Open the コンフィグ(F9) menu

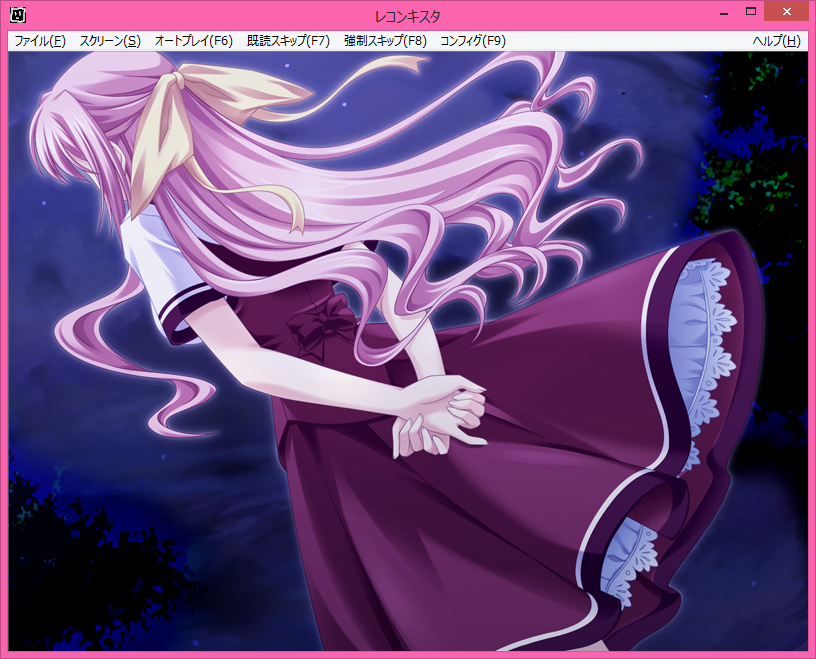(x=473, y=41)
